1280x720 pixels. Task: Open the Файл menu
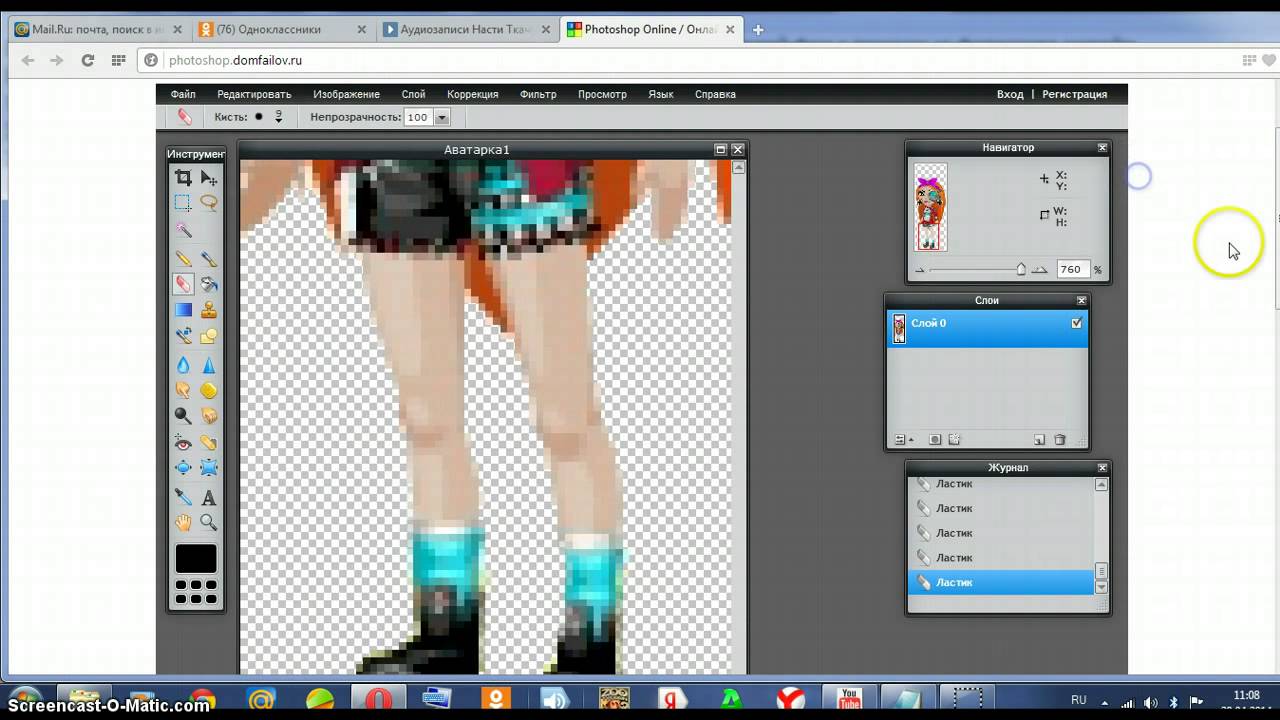tap(183, 94)
